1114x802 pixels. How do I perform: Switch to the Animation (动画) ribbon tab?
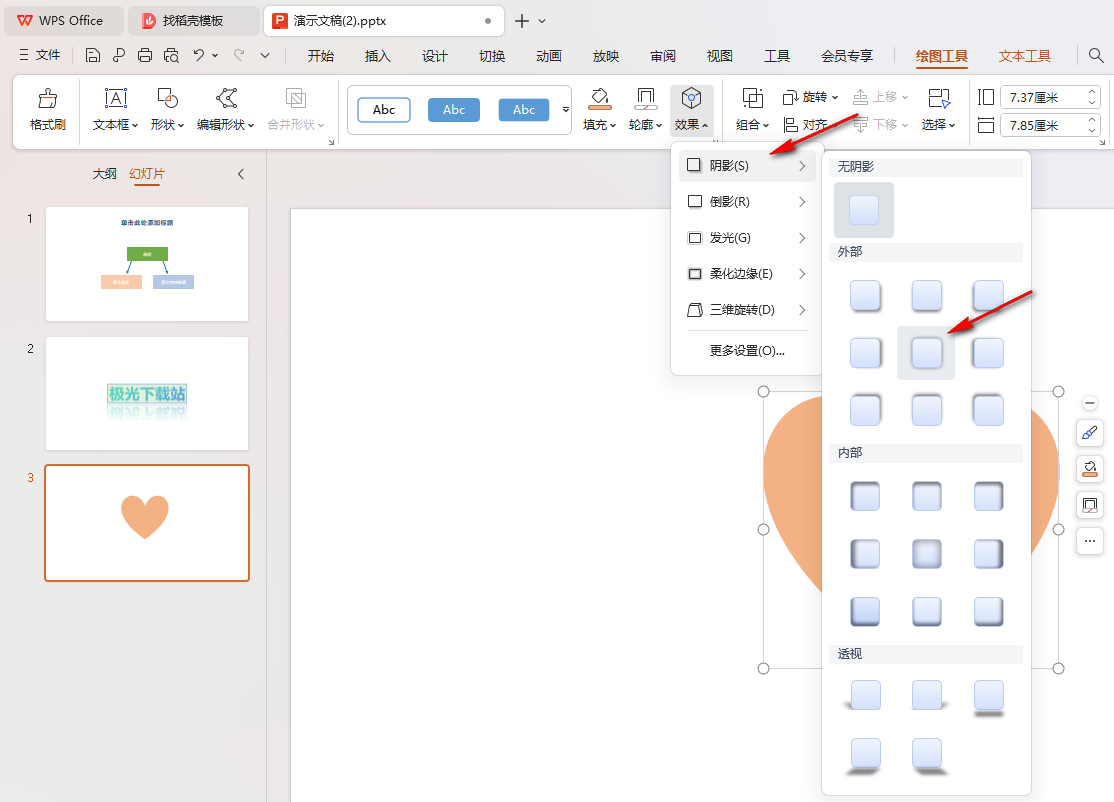coord(548,56)
